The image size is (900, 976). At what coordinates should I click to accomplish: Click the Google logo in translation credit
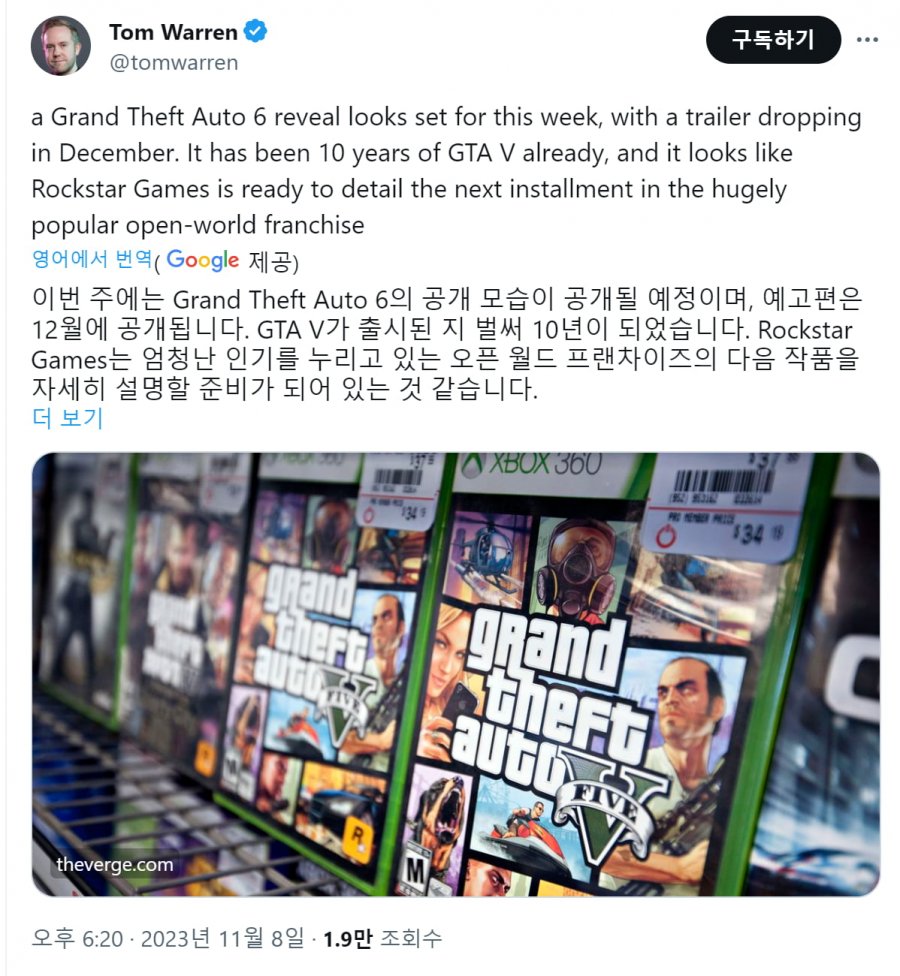pyautogui.click(x=202, y=260)
